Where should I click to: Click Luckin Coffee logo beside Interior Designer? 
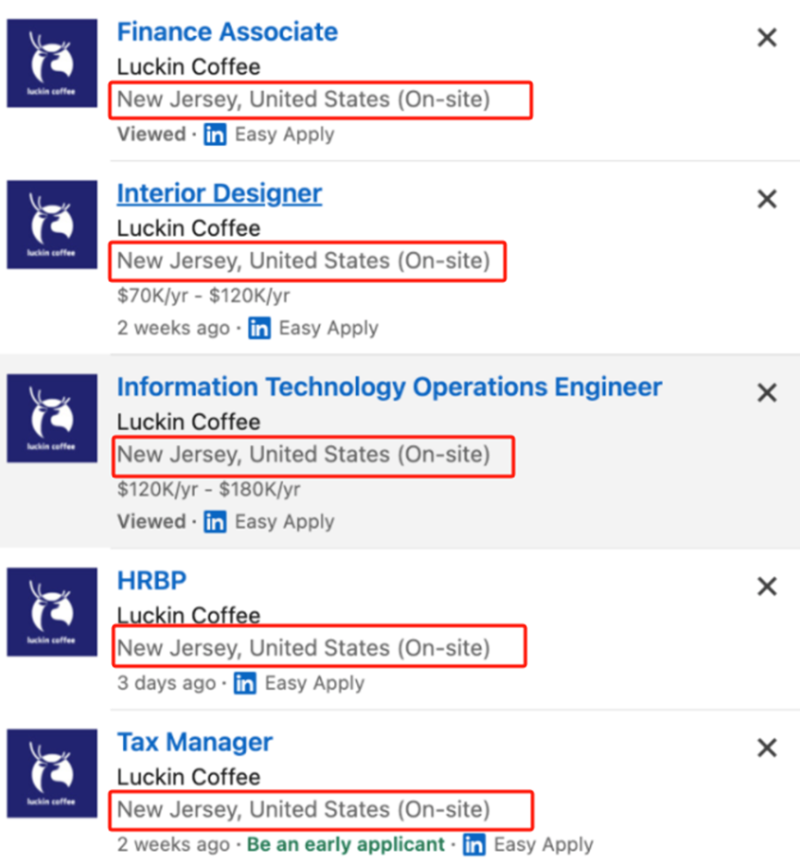coord(51,225)
